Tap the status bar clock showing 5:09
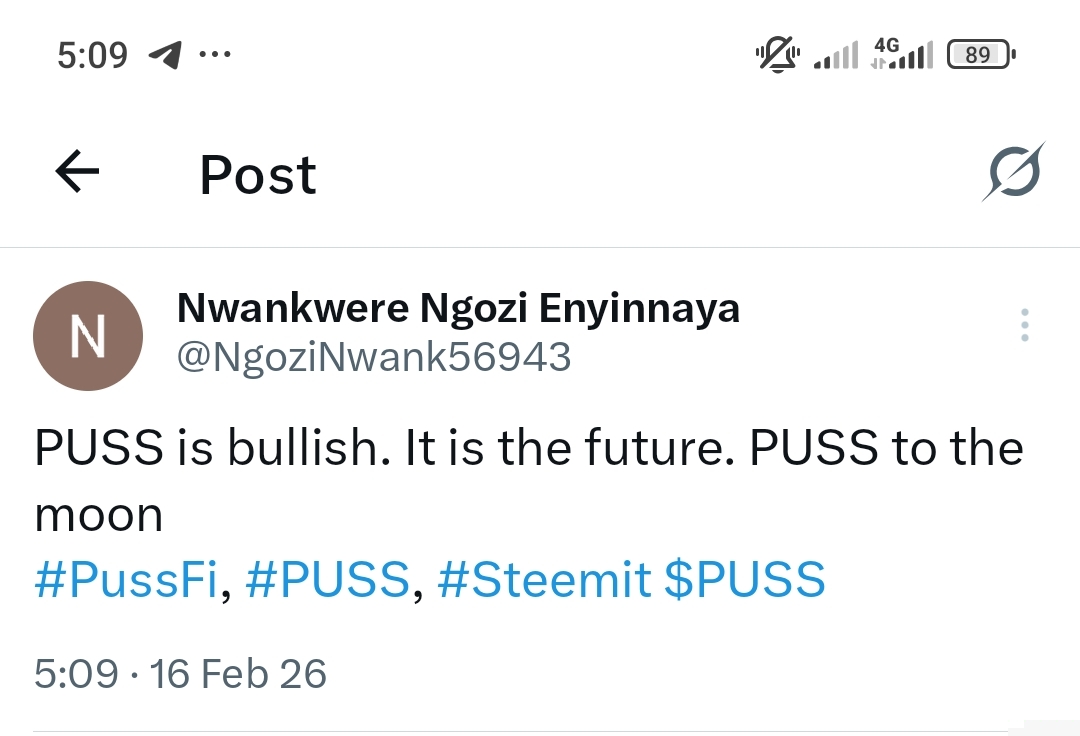Screen dimensions: 1080x736 (x=92, y=55)
